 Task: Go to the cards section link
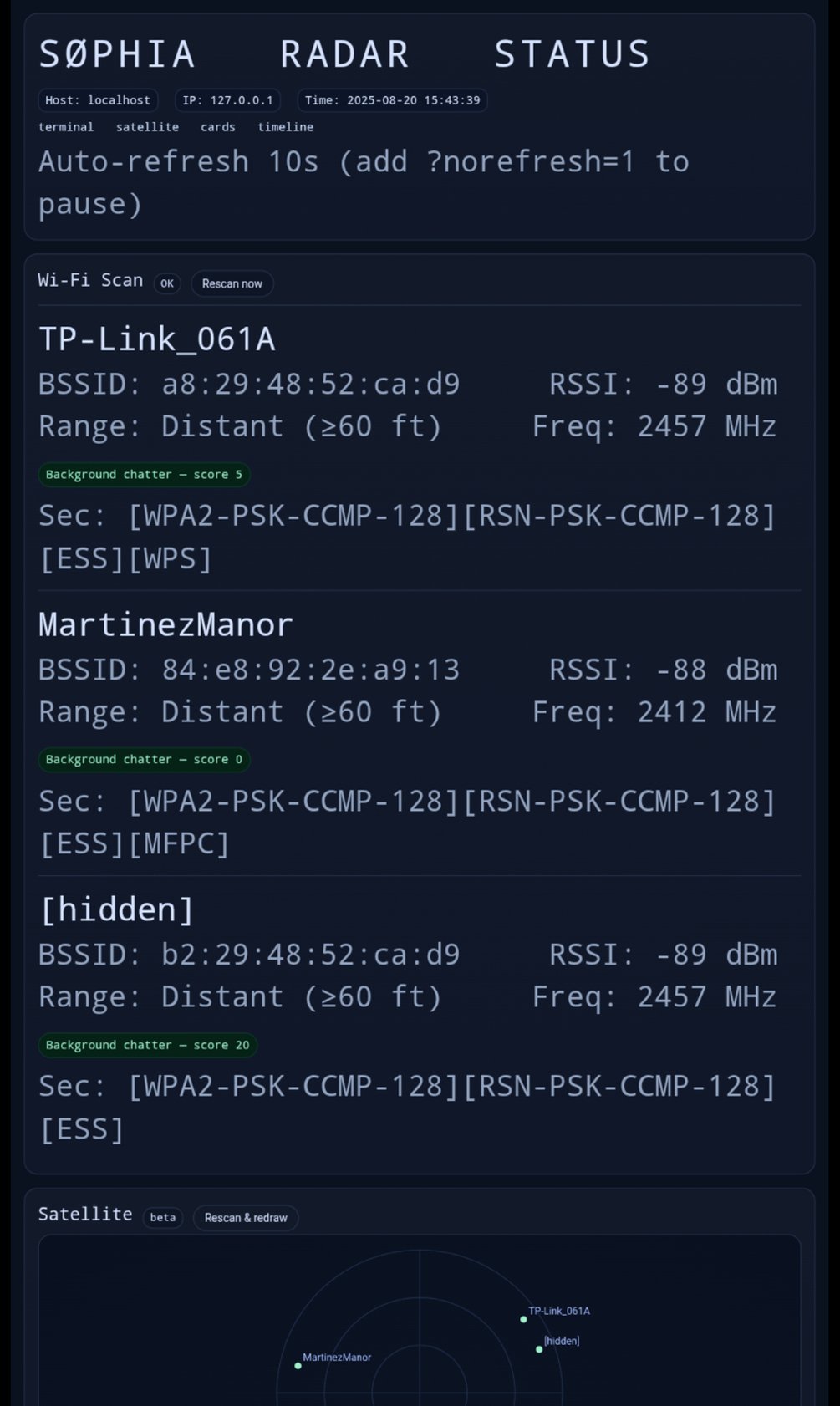[217, 127]
